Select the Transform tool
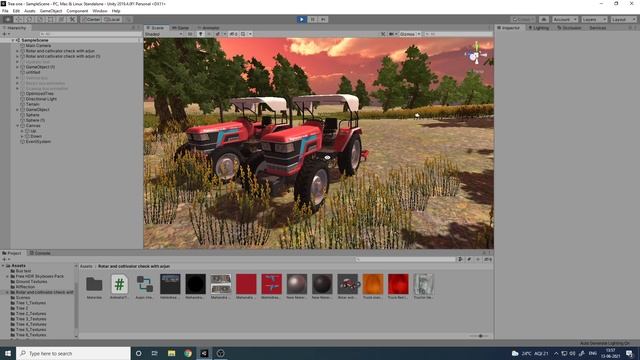The image size is (640, 360). pyautogui.click(x=61, y=19)
